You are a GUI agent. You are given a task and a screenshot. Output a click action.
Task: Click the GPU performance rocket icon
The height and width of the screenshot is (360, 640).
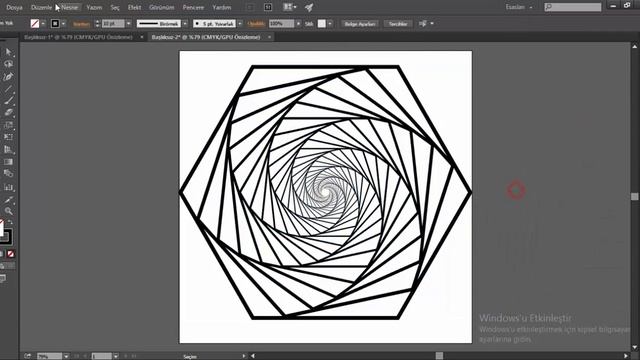[309, 7]
